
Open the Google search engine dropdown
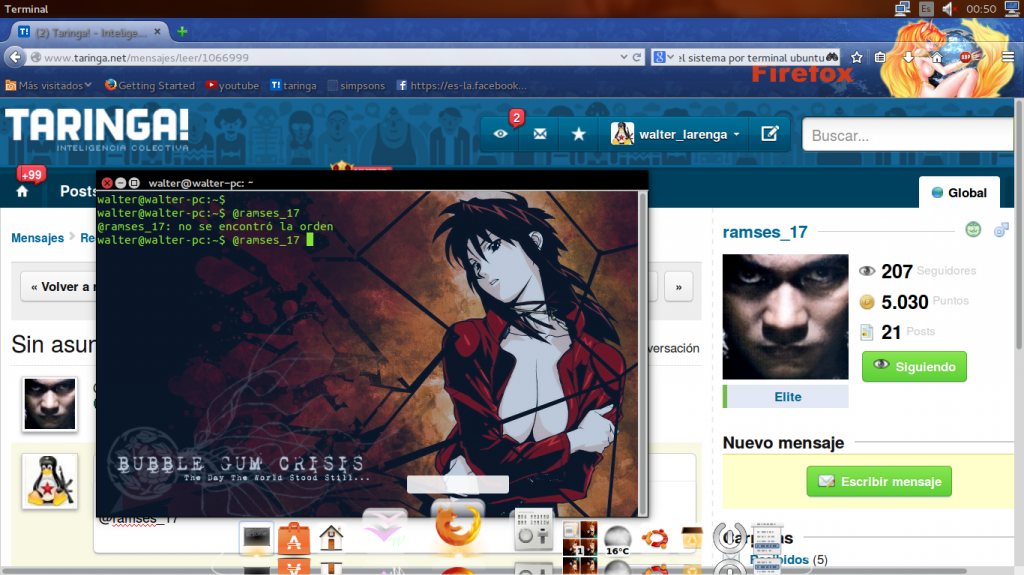coord(664,58)
